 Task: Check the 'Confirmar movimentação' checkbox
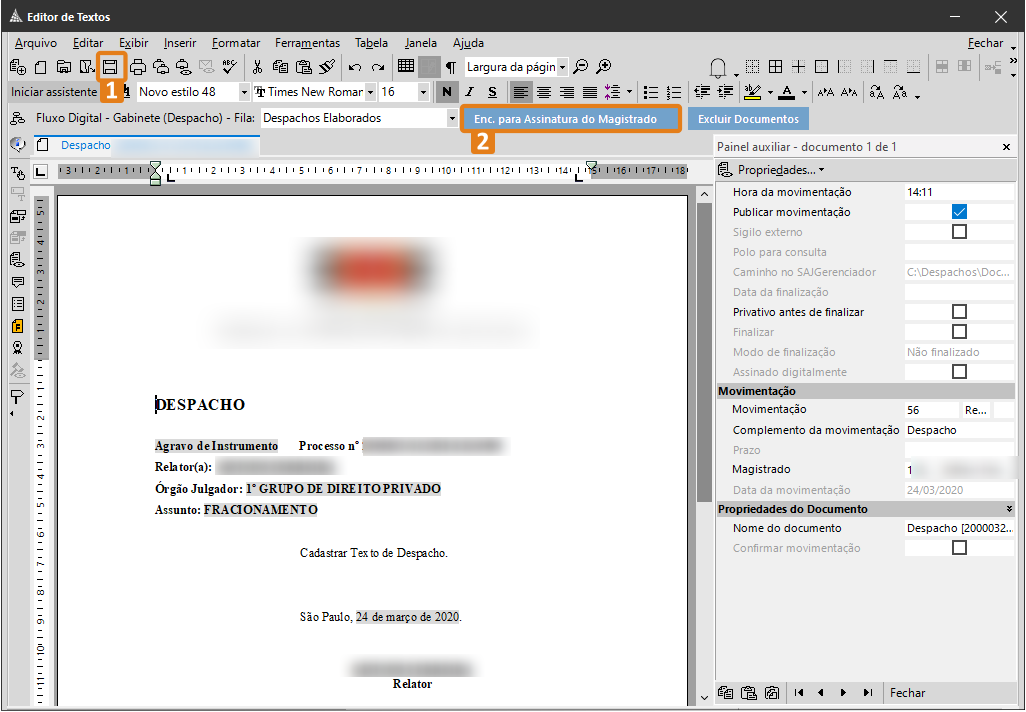coord(959,548)
